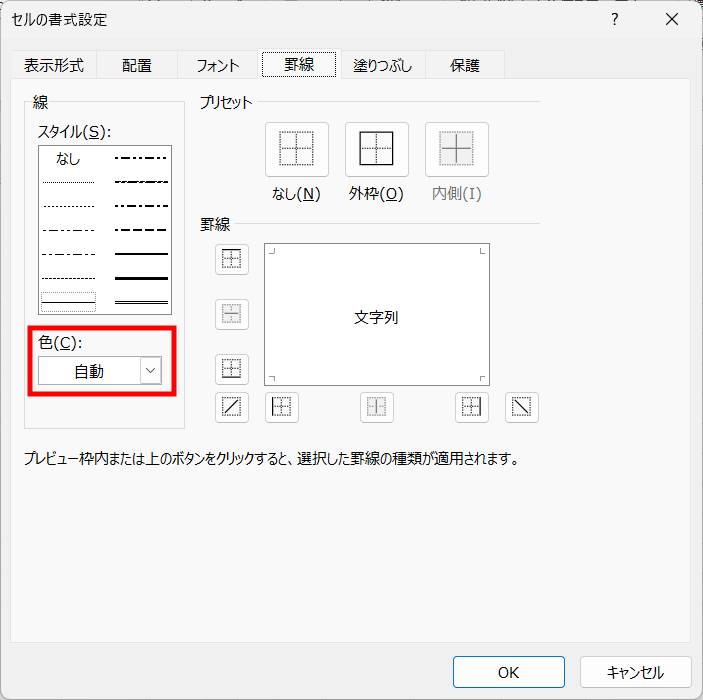Viewport: 703px width, 700px height.
Task: Apply the top border button
Action: [x=232, y=259]
